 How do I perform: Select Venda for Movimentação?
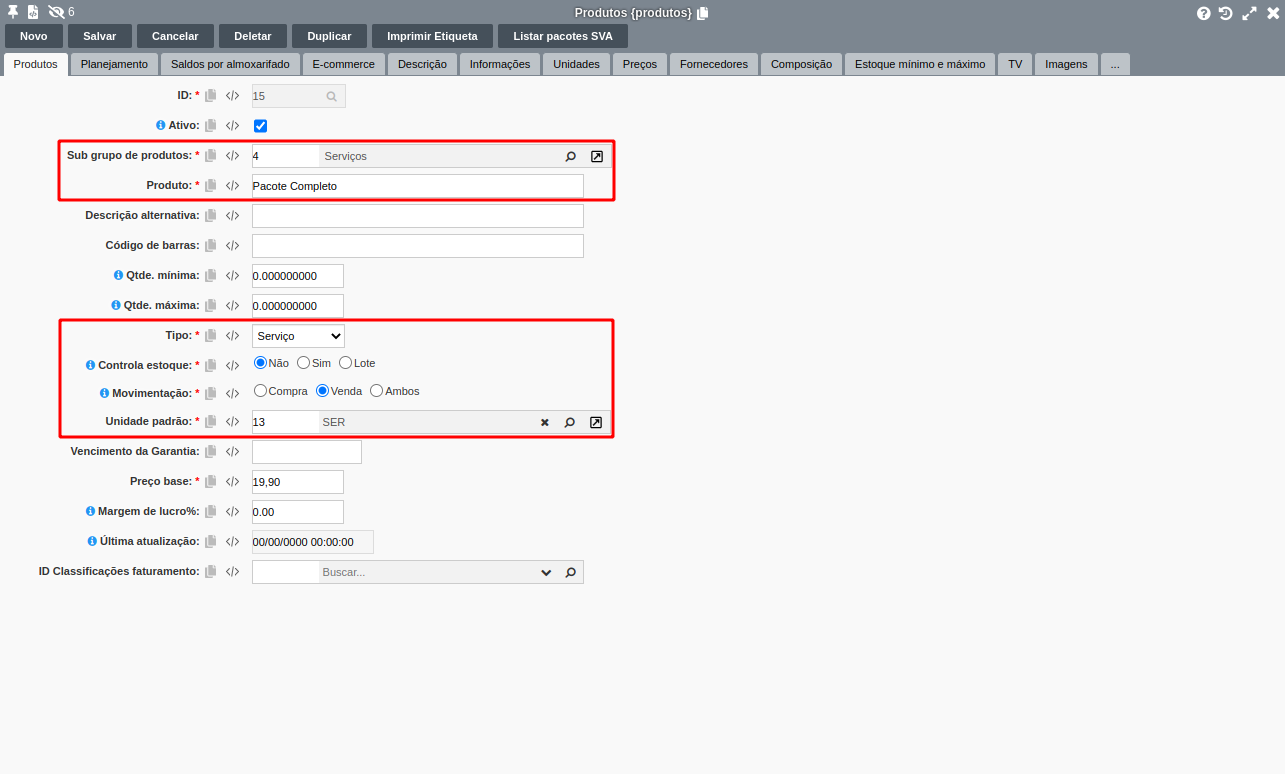(x=323, y=391)
